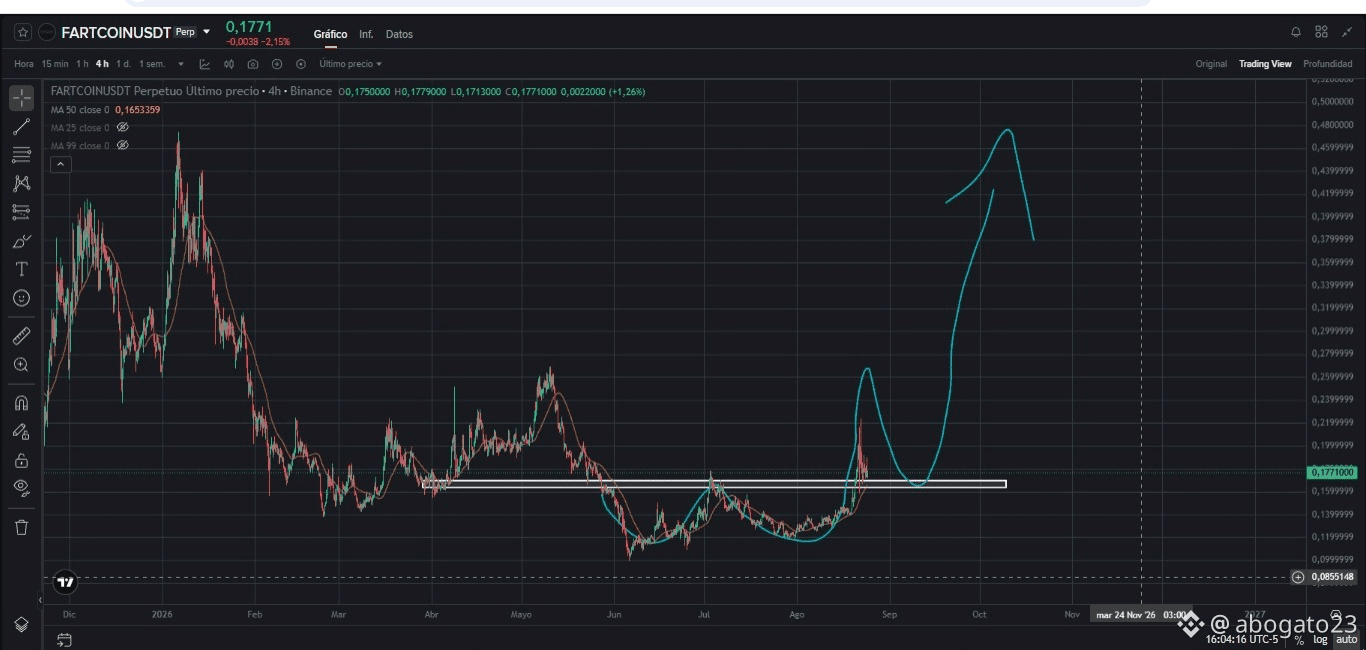Select the Trading View chart tab
Image resolution: width=1366 pixels, height=650 pixels.
point(1265,64)
